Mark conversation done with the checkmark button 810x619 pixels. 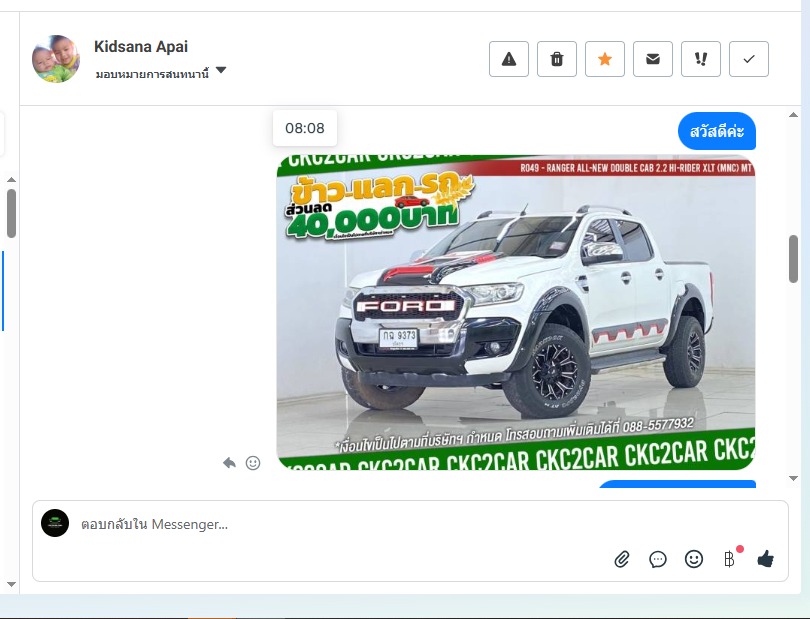coord(749,59)
